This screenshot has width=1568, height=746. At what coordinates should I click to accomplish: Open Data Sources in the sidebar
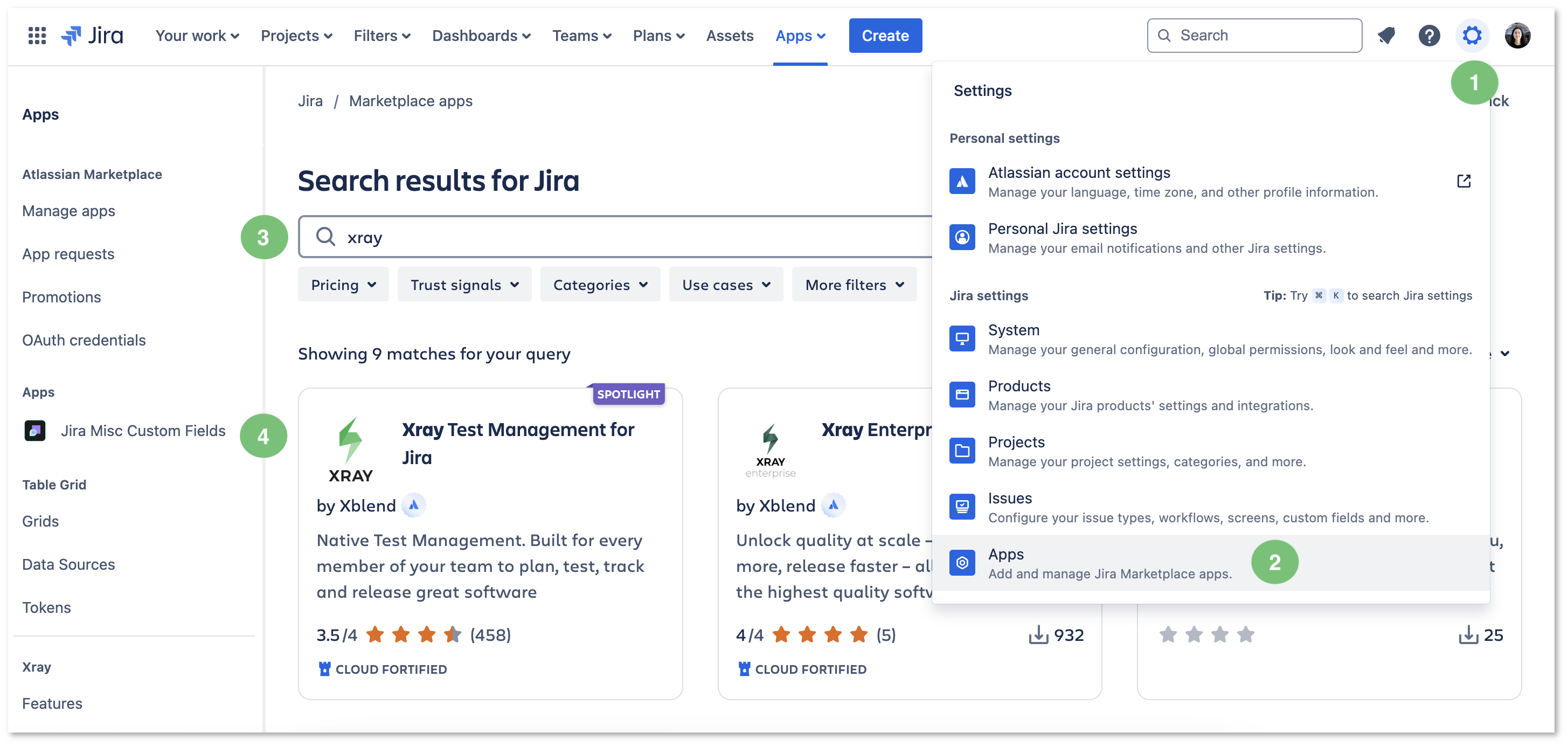point(68,564)
